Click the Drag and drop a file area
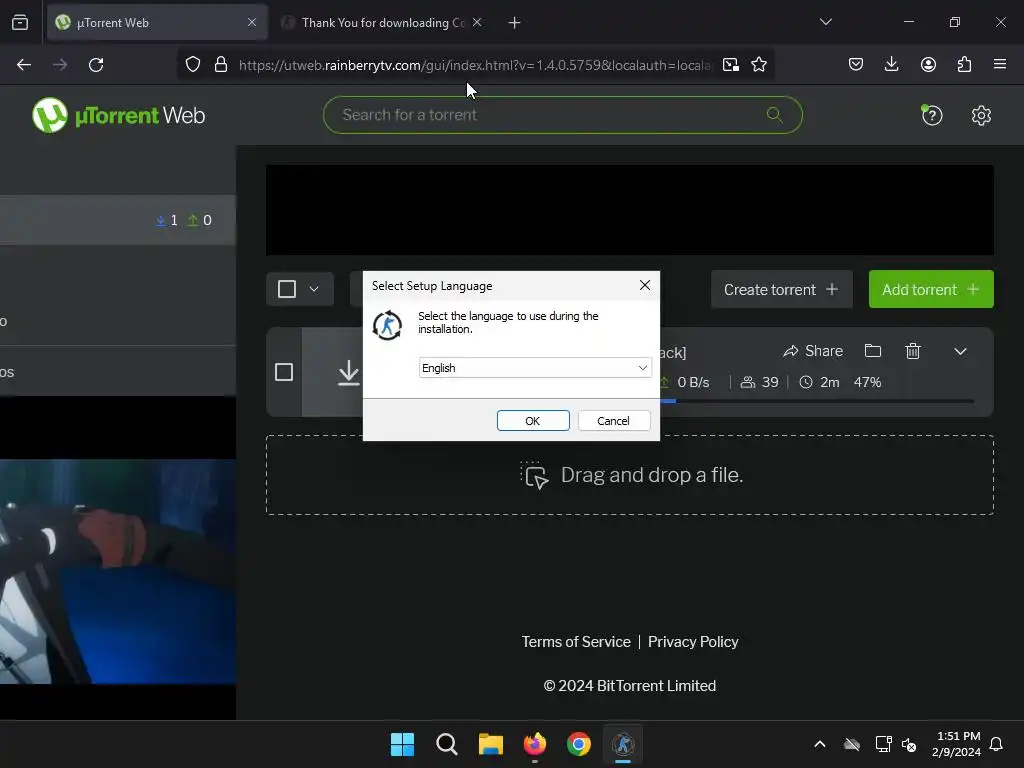The width and height of the screenshot is (1024, 768). click(630, 475)
